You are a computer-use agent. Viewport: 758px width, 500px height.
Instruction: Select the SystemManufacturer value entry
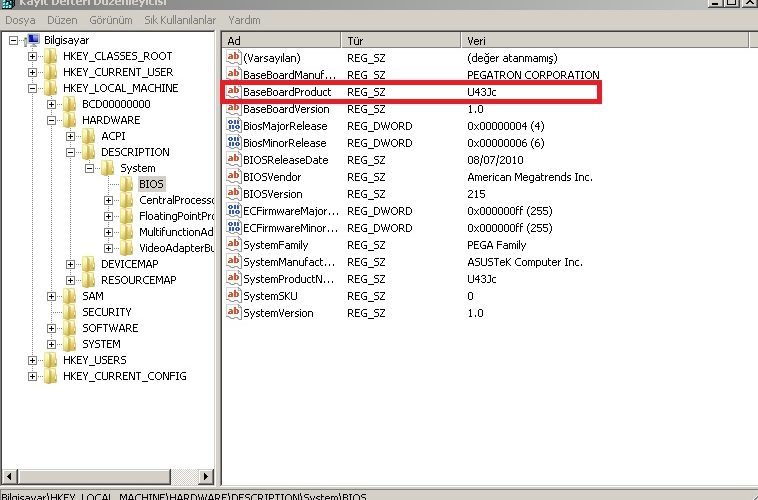click(x=290, y=262)
